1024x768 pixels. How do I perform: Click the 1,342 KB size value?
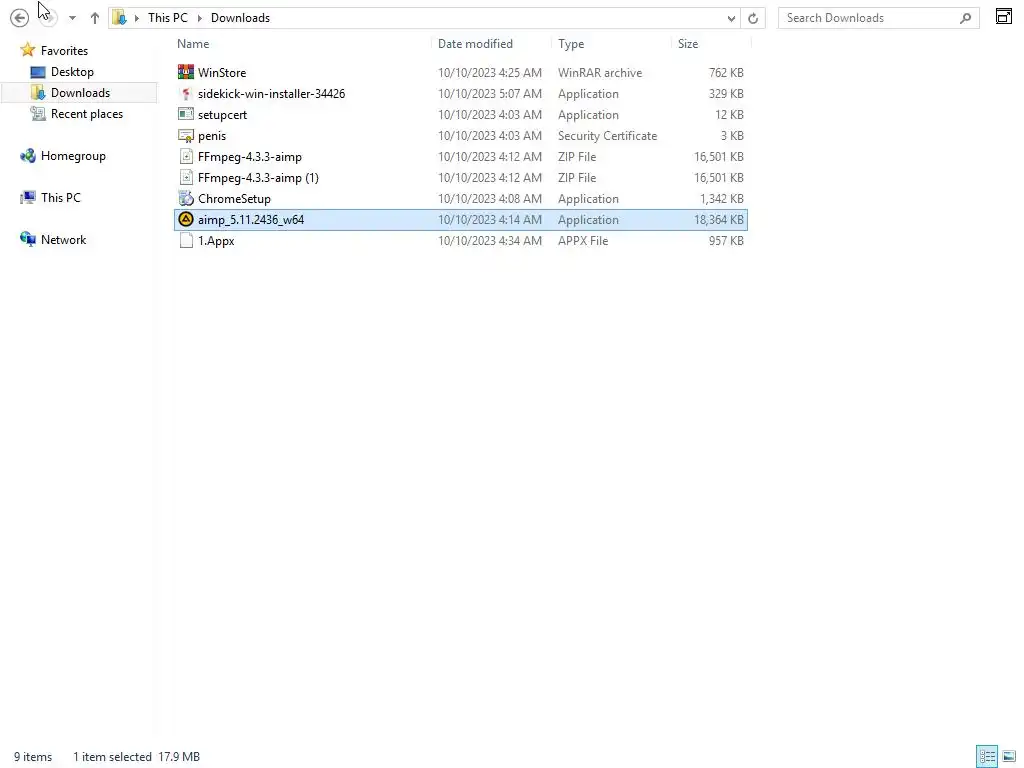pyautogui.click(x=722, y=199)
